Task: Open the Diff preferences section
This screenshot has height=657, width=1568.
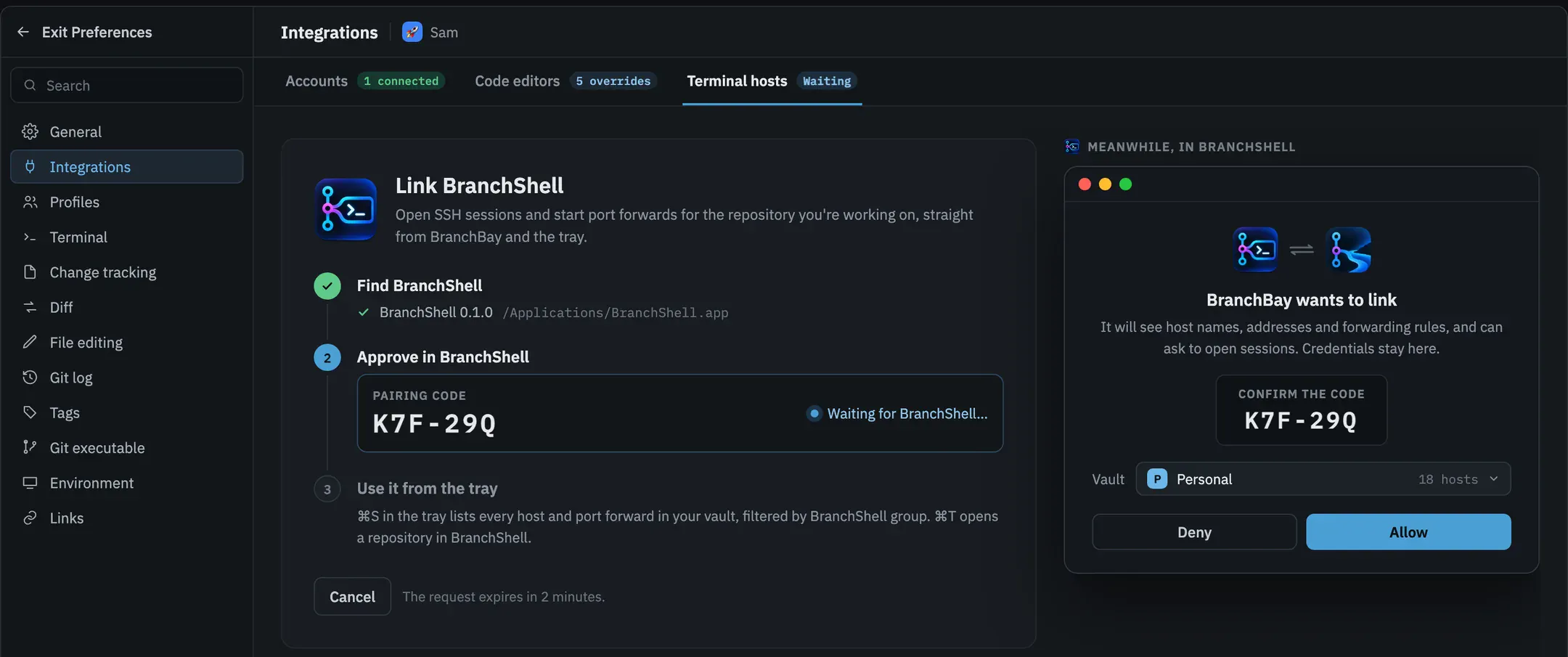Action: pyautogui.click(x=126, y=307)
